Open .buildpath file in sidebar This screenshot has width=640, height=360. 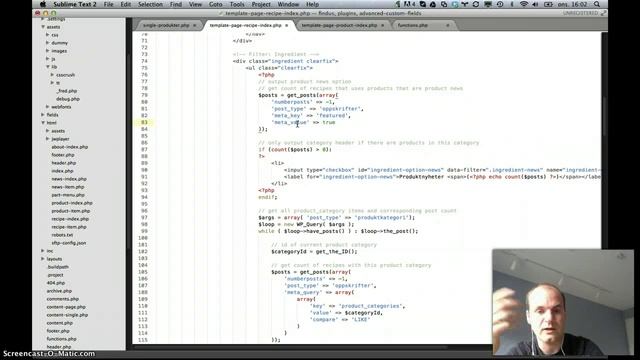pyautogui.click(x=58, y=267)
